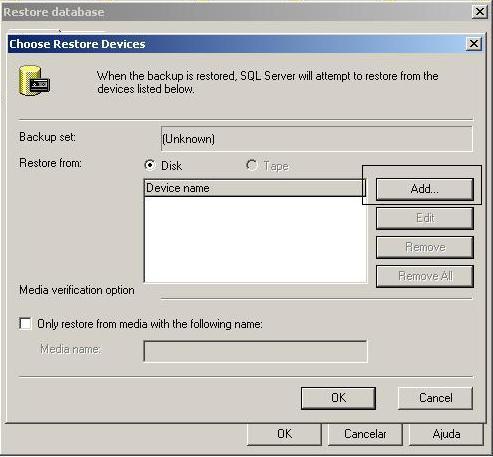
Task: Click Cancel in Choose Restore Devices dialog
Action: (435, 398)
